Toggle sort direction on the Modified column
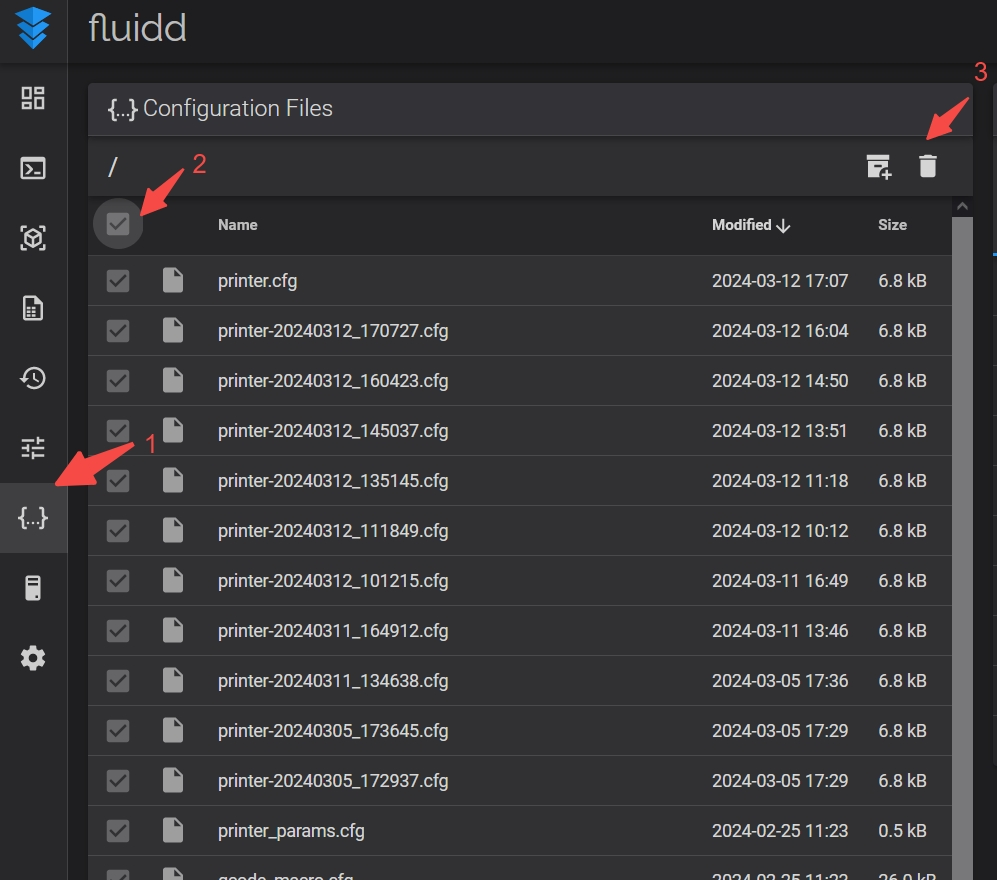 750,224
